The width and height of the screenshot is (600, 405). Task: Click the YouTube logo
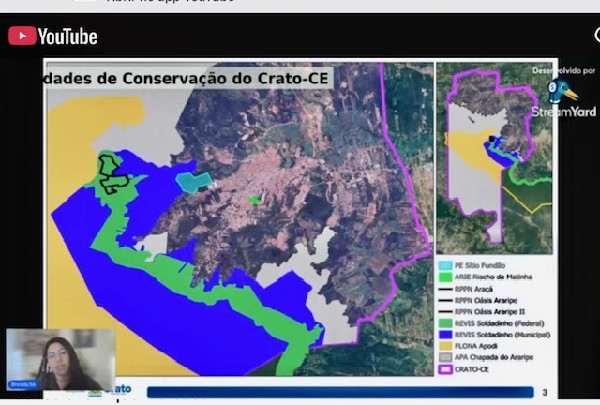53,37
